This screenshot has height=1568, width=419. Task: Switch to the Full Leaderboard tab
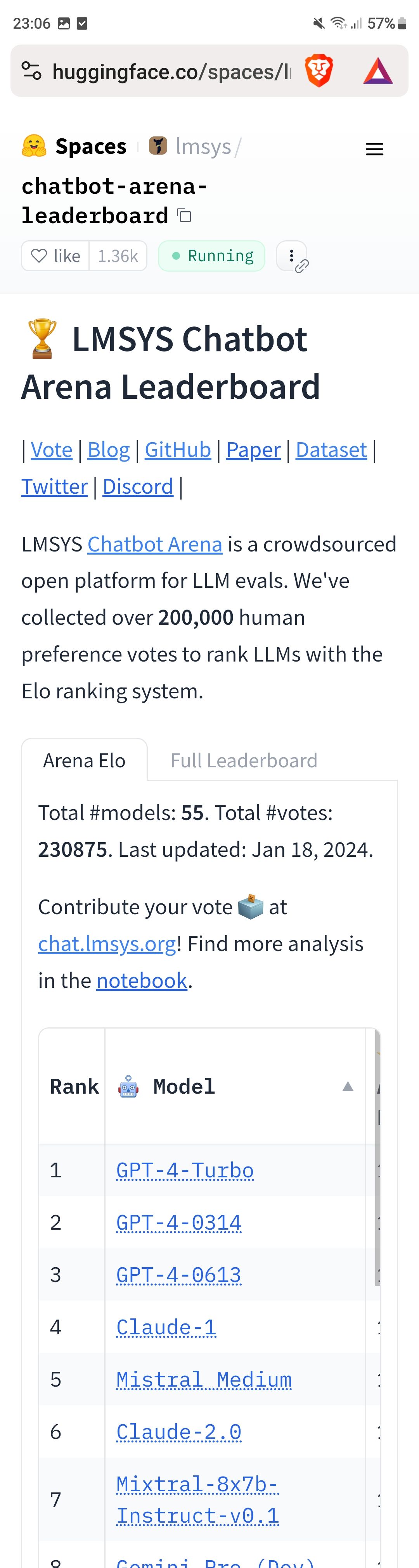point(244,760)
